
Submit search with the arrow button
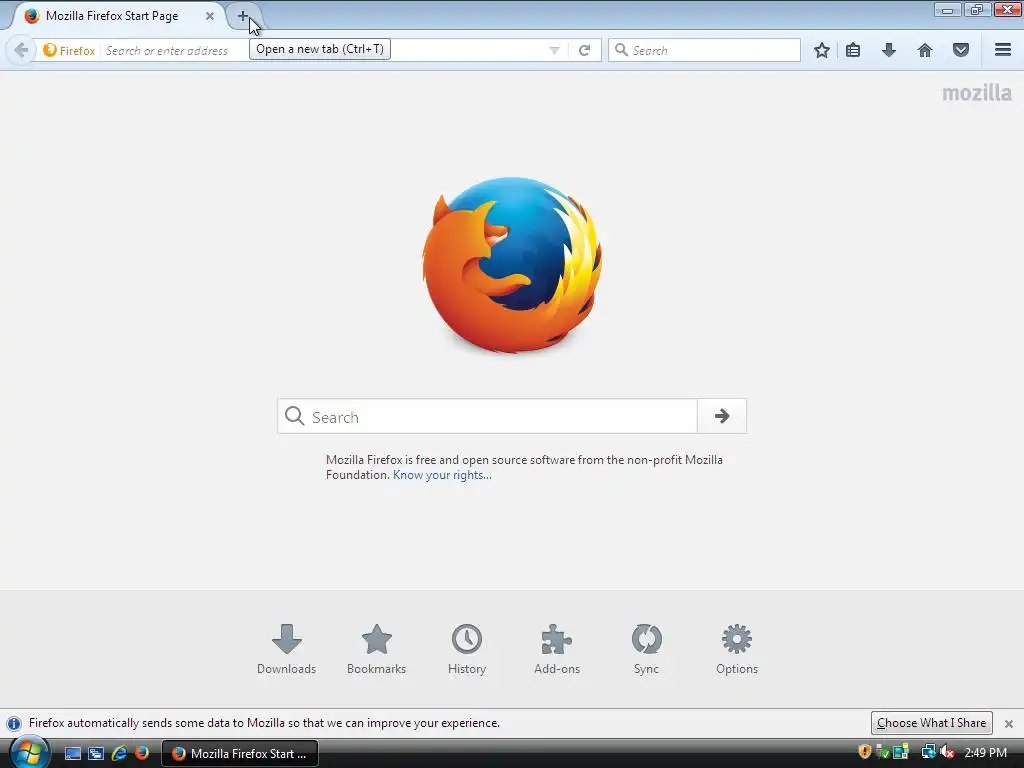click(722, 416)
